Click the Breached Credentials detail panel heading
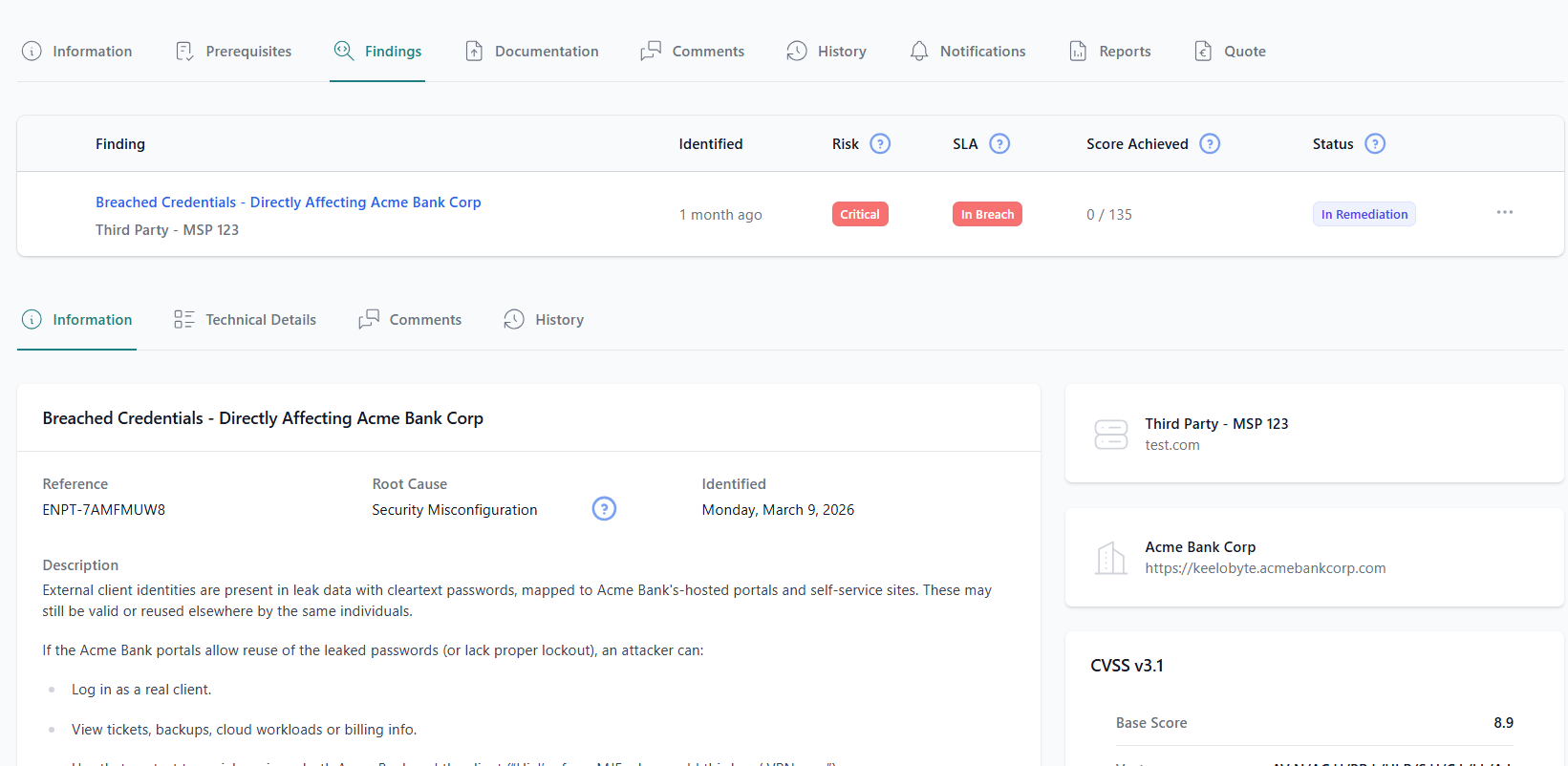Viewport: 1568px width, 766px height. point(263,418)
